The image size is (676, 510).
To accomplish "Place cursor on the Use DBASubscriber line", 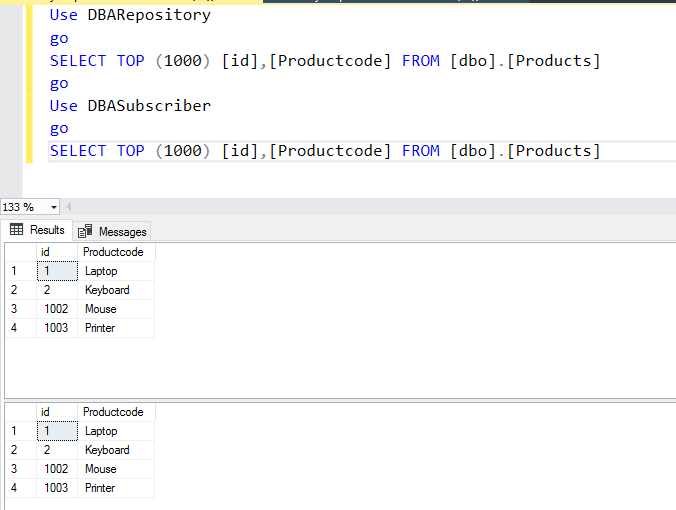I will 130,106.
